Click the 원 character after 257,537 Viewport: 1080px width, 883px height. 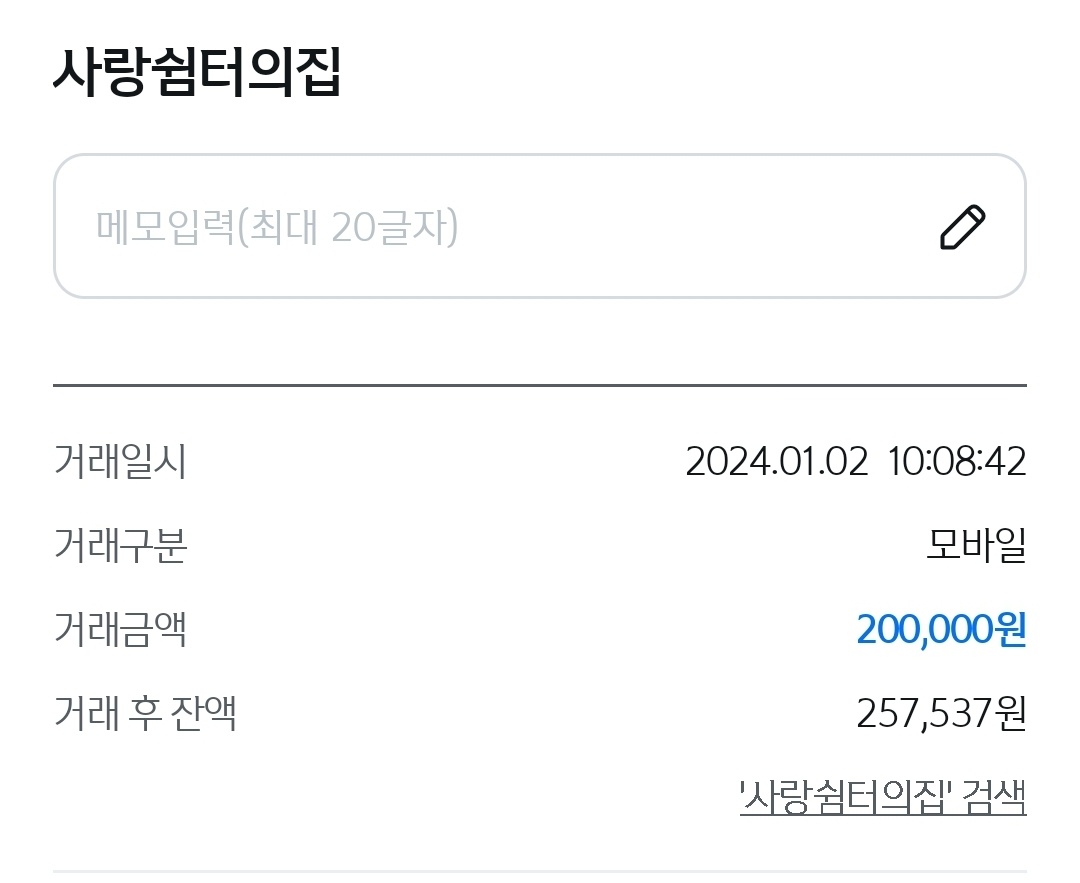(1010, 714)
